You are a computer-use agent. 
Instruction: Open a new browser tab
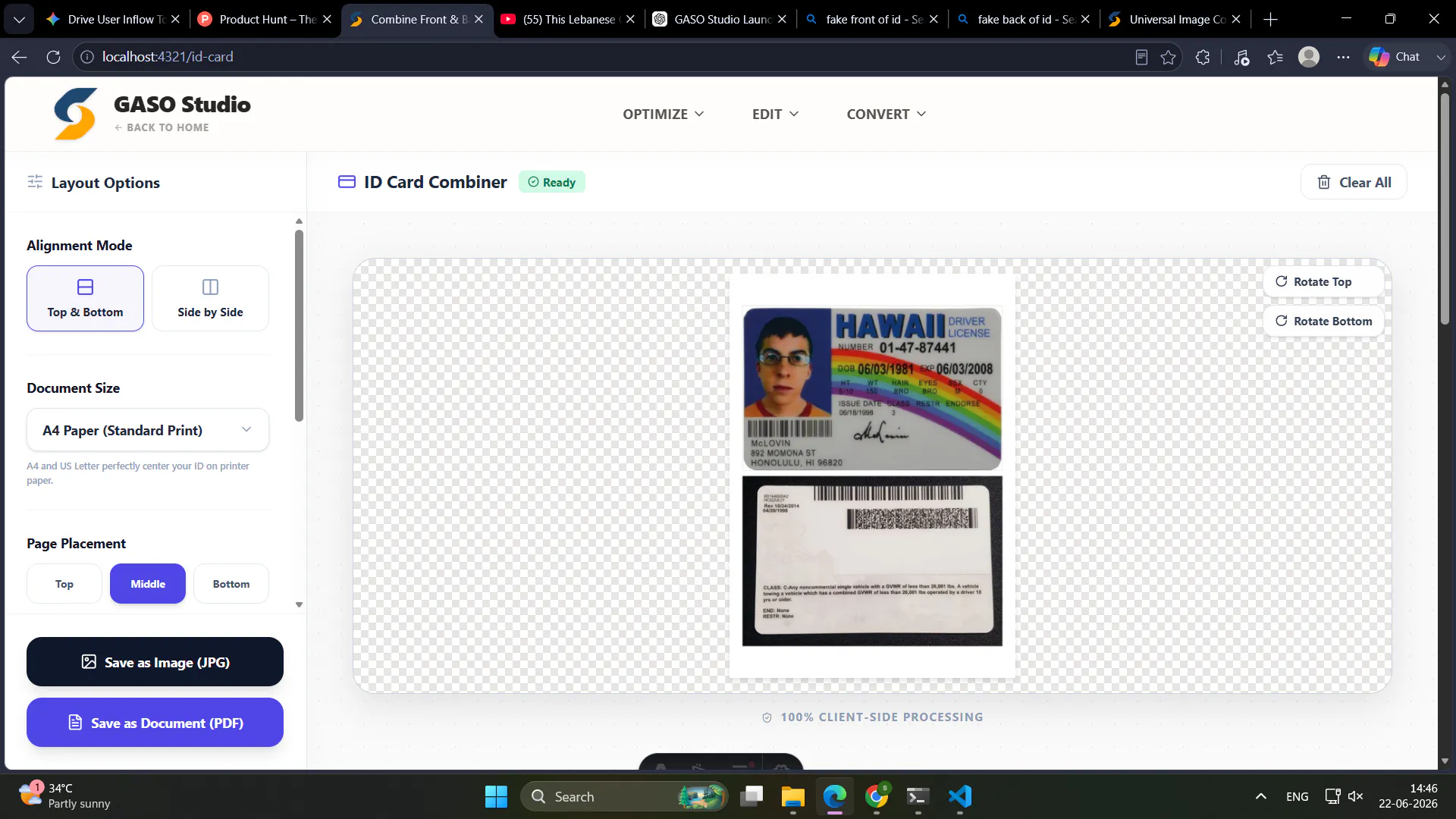[x=1271, y=20]
